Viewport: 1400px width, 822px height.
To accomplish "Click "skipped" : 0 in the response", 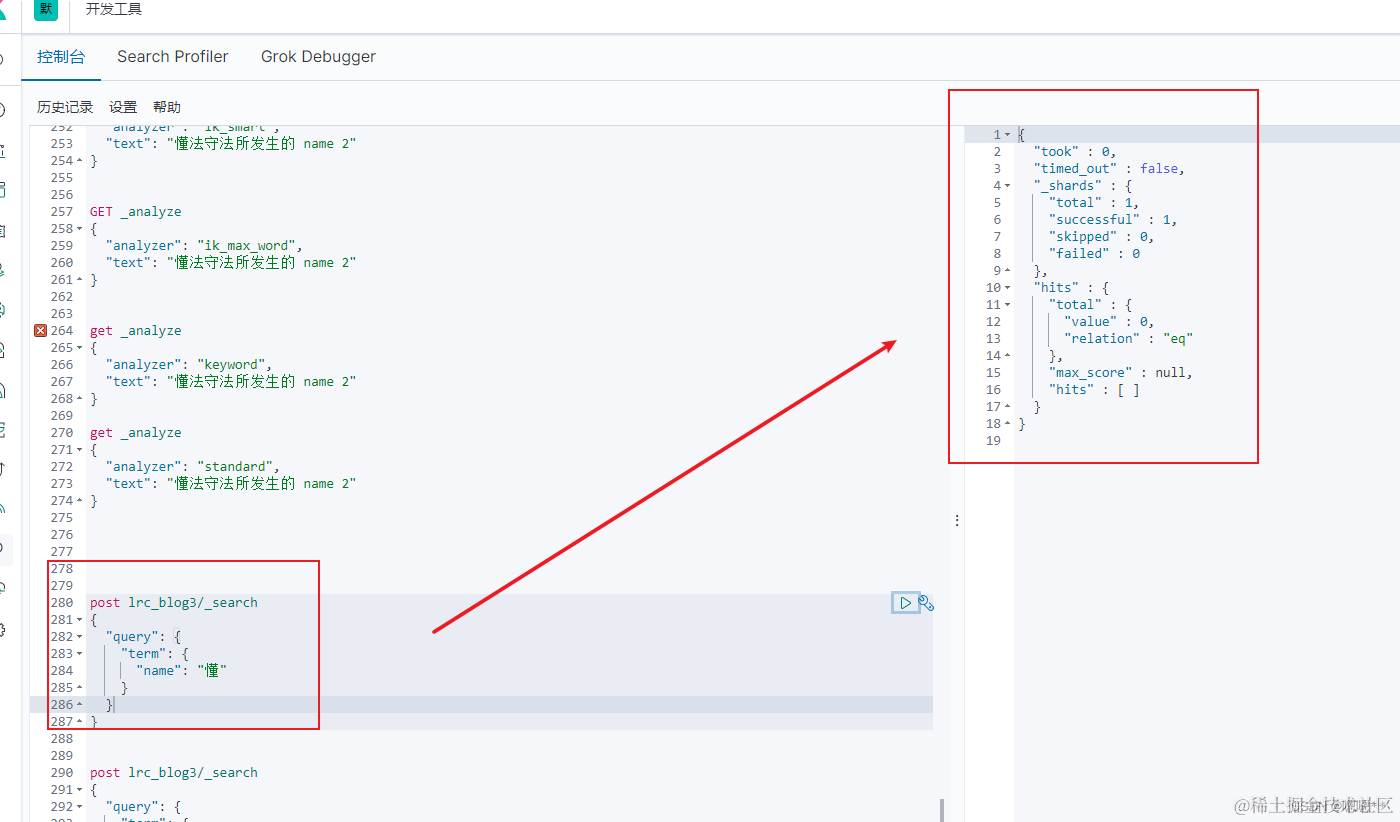I will coord(1102,237).
